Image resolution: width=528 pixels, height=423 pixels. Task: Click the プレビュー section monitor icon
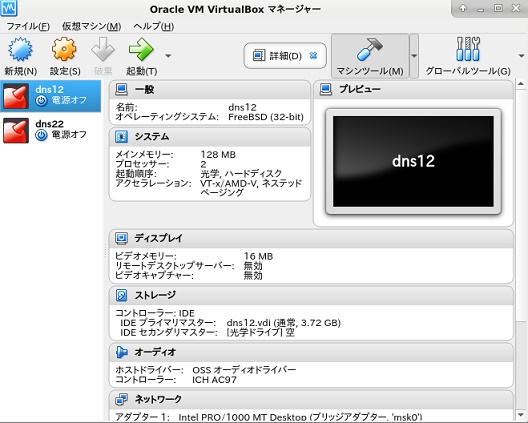pyautogui.click(x=326, y=89)
